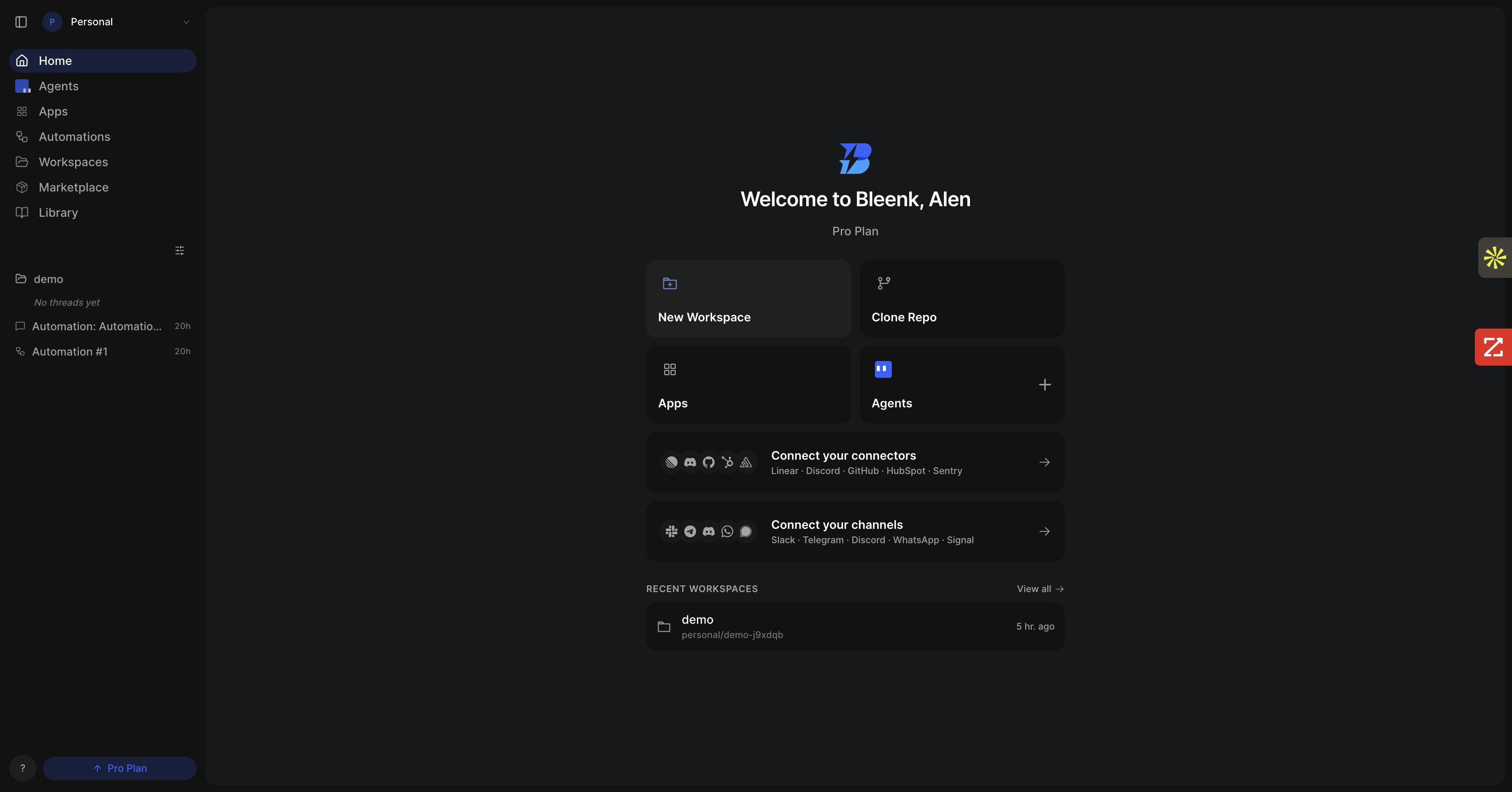Screen dimensions: 1512x792
Task: Create a New Workspace card
Action: coord(748,299)
